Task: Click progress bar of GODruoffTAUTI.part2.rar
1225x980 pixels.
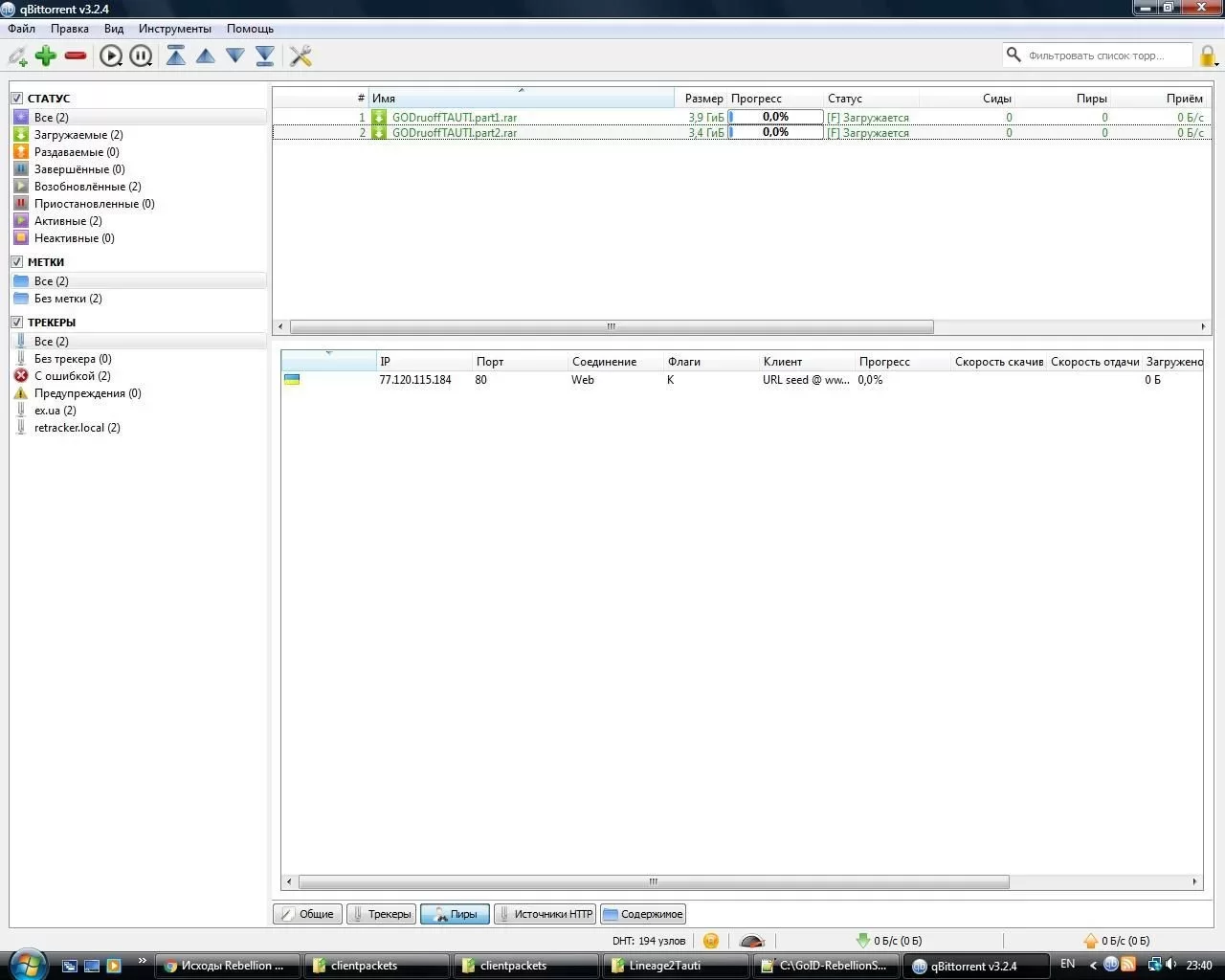Action: tap(775, 132)
